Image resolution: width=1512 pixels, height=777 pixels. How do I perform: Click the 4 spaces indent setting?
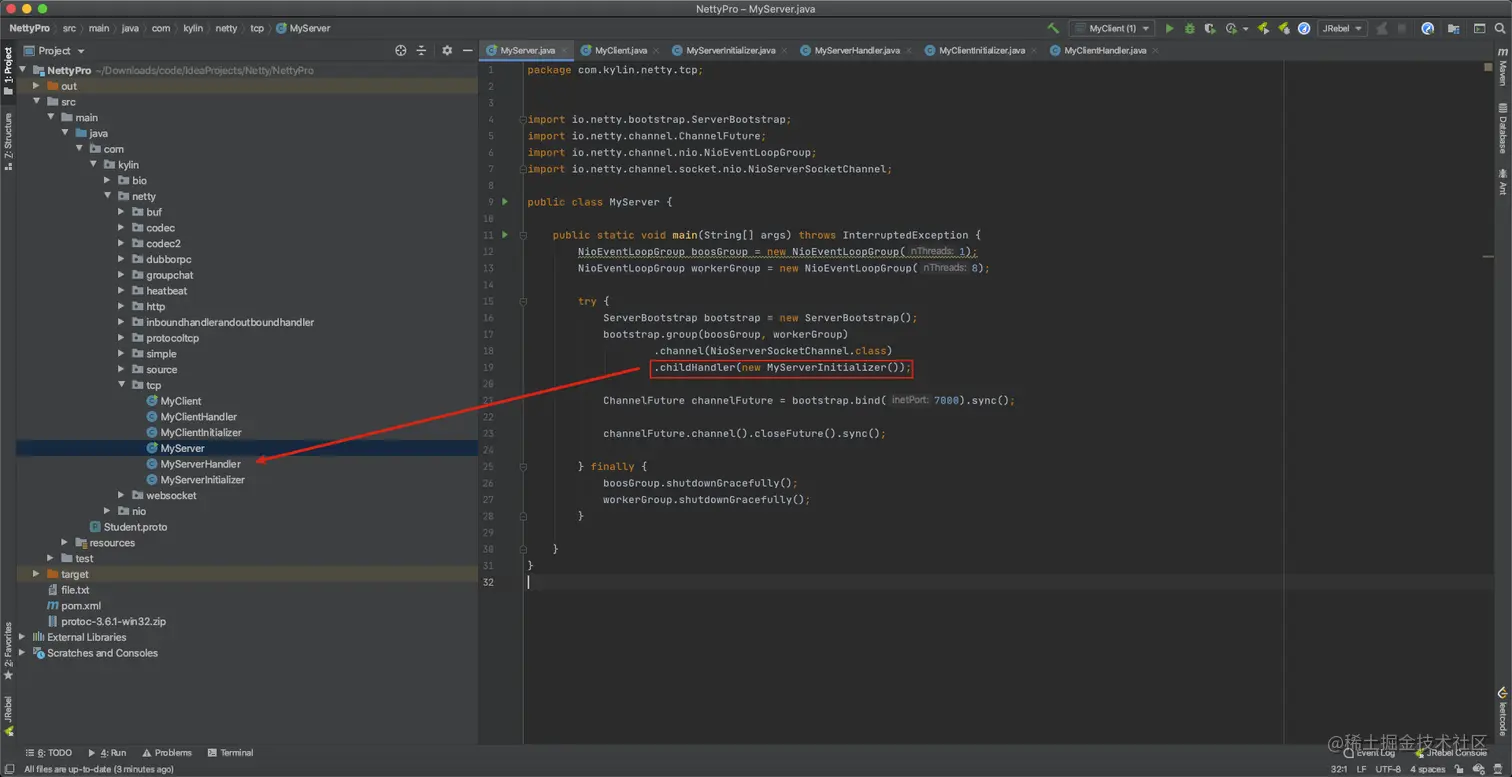[x=1427, y=769]
